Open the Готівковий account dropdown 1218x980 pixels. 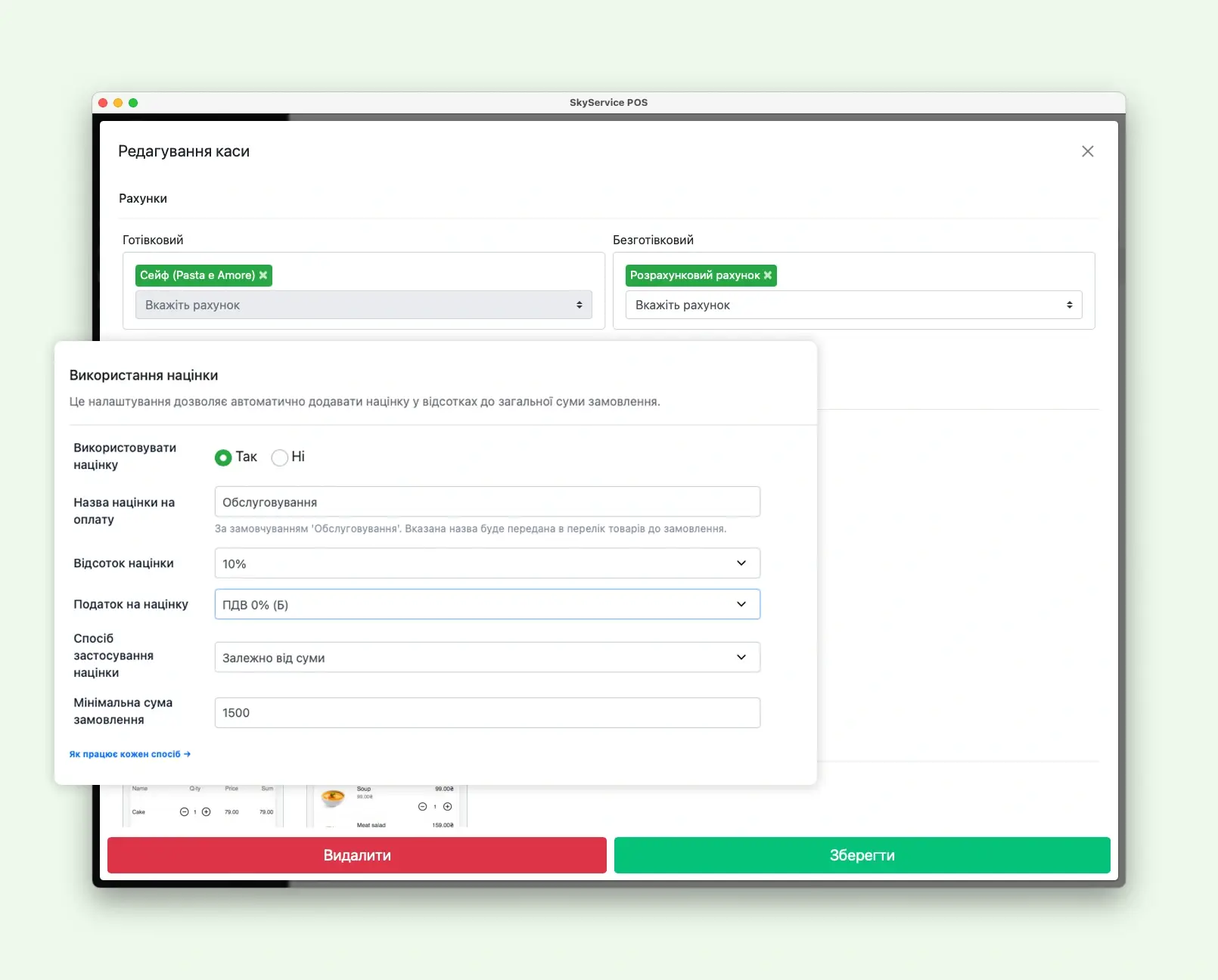(x=363, y=305)
